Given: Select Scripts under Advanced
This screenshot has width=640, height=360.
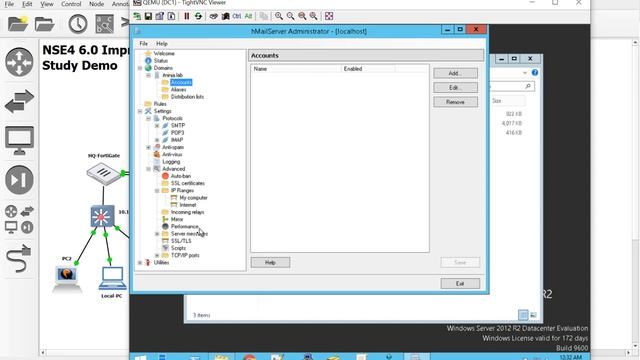Looking at the screenshot, I should click(178, 248).
